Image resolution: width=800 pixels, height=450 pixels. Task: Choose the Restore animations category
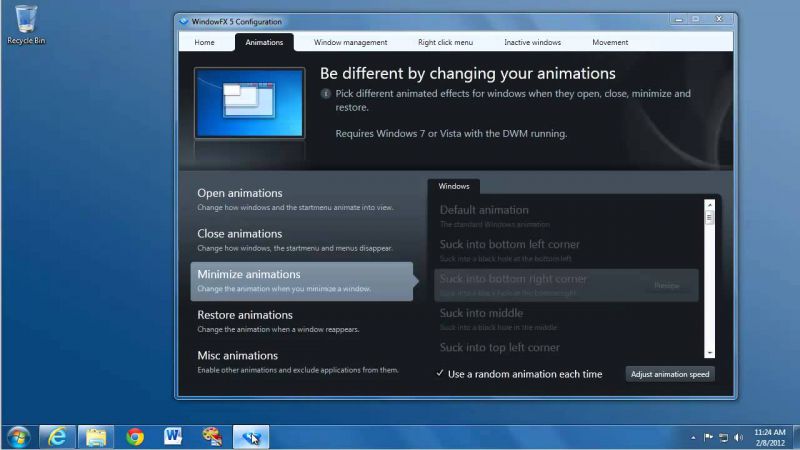tap(302, 321)
